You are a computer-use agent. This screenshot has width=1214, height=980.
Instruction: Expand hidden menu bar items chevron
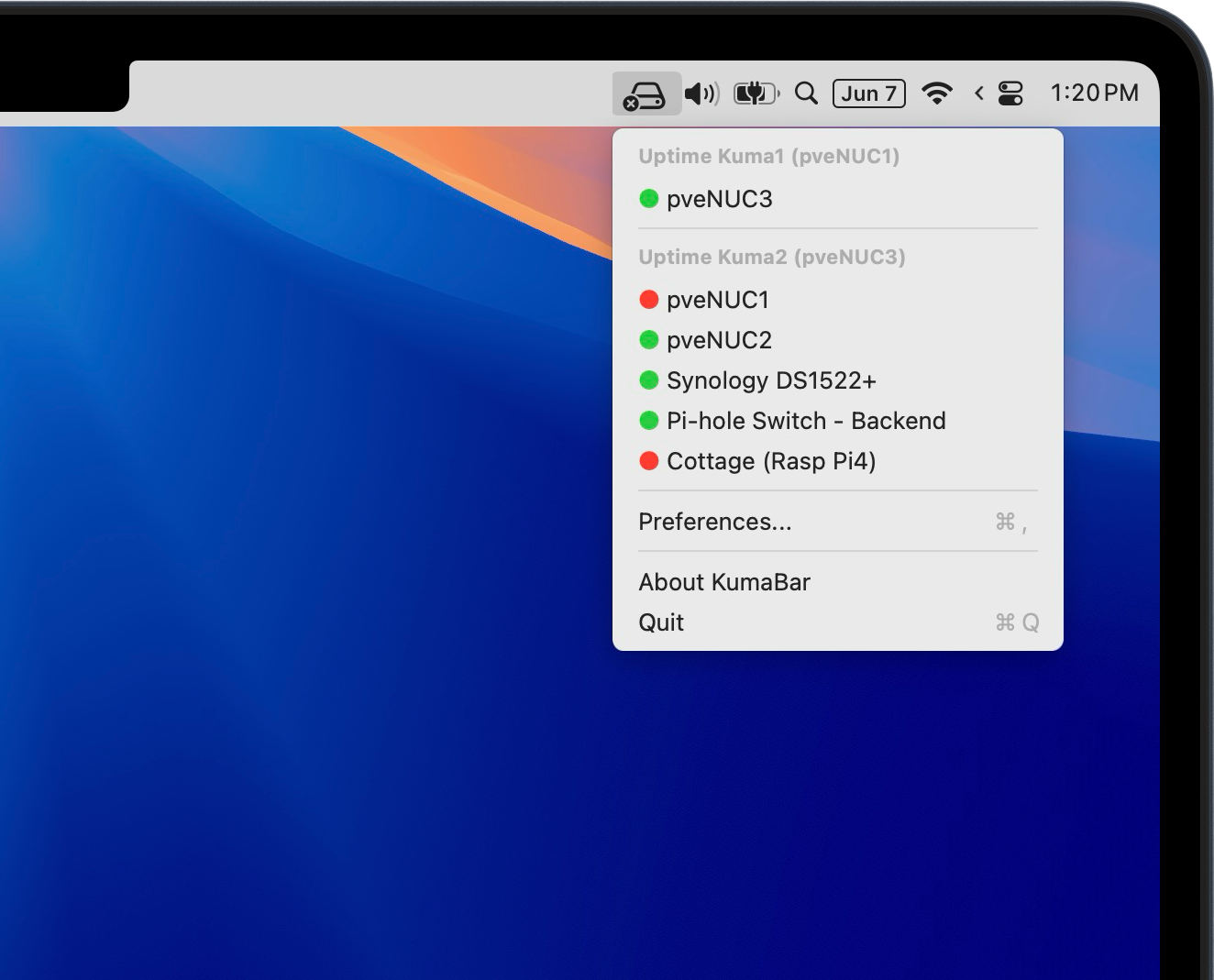(979, 94)
